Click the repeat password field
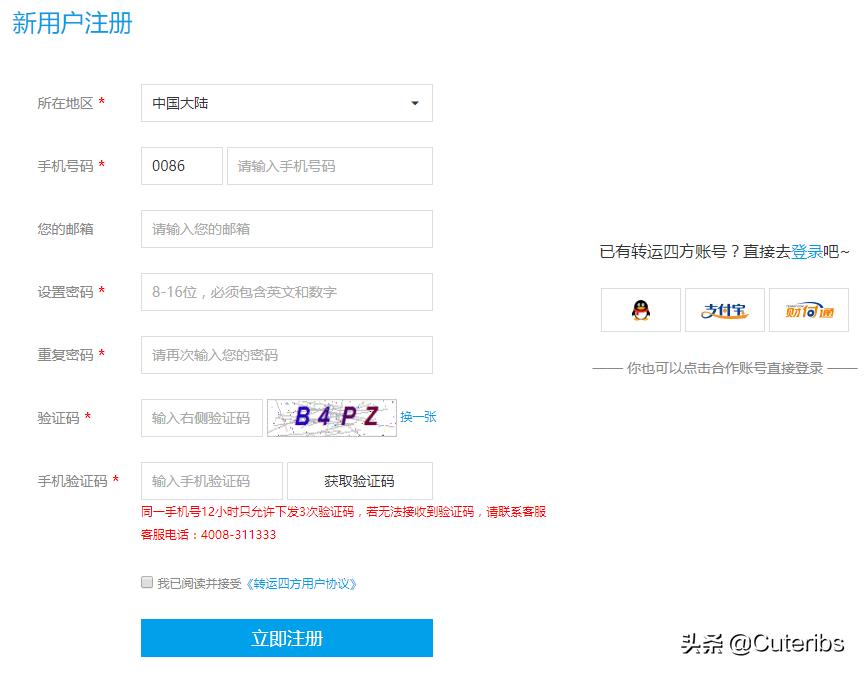864x674 pixels. click(286, 355)
